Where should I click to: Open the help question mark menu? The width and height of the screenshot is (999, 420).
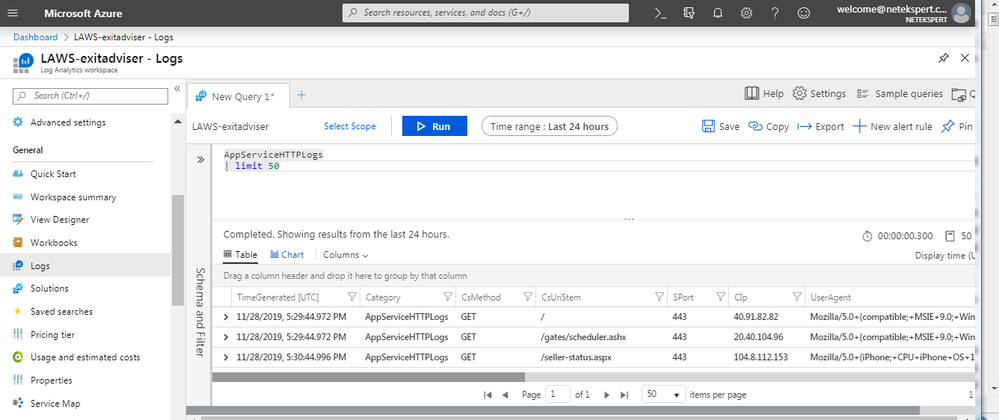pyautogui.click(x=775, y=13)
